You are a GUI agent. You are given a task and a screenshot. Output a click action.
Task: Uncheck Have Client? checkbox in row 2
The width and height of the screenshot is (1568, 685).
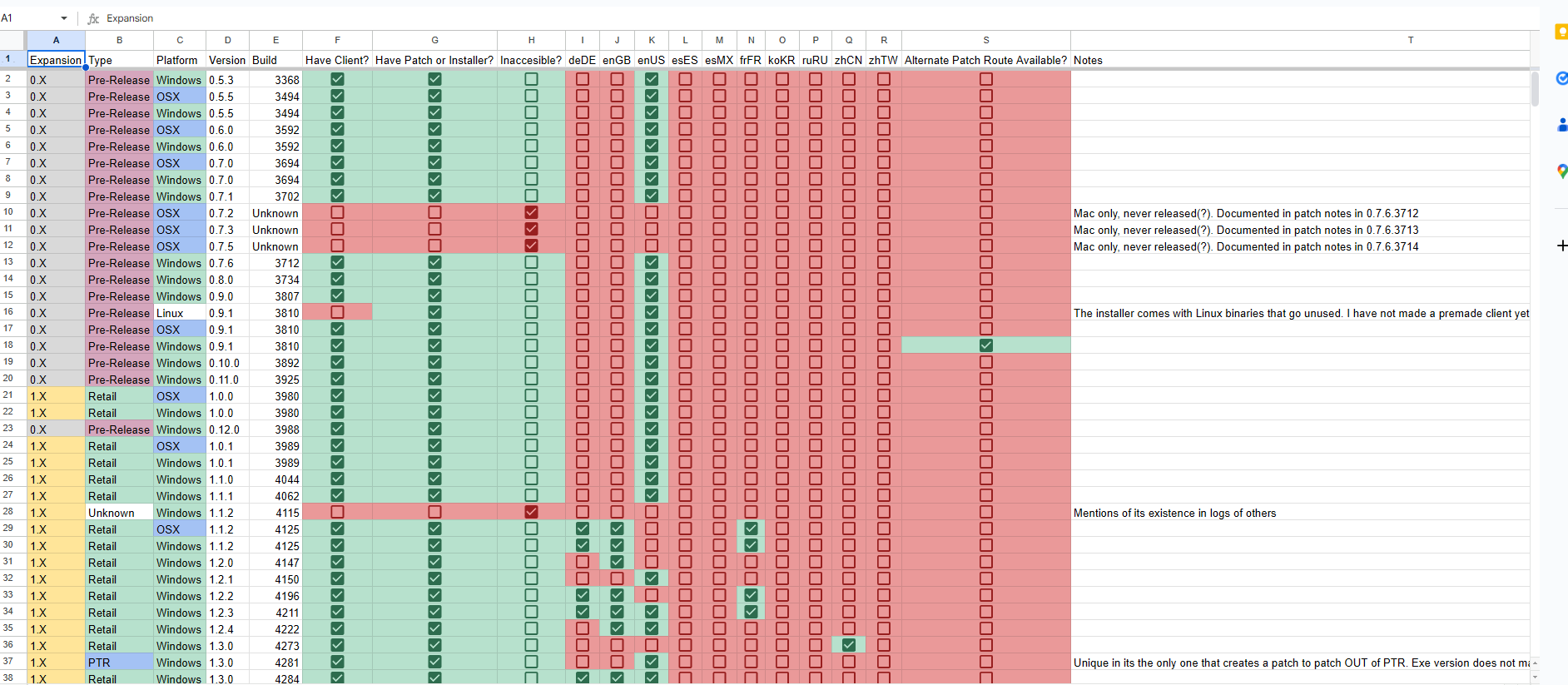point(337,79)
